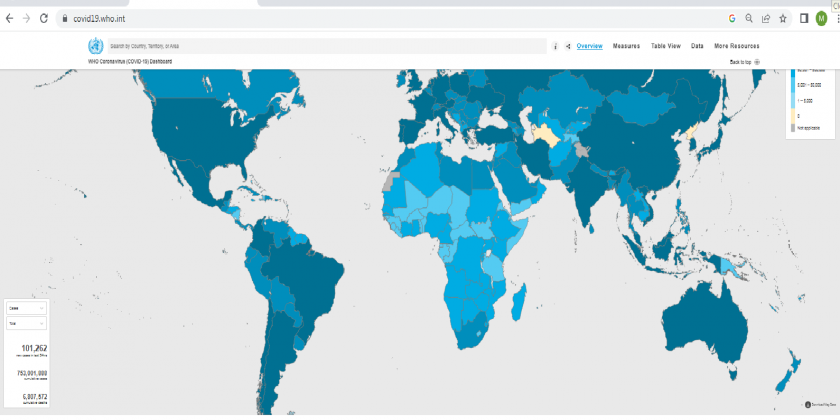Open the Overview tab
Image resolution: width=840 pixels, height=420 pixels.
[589, 46]
